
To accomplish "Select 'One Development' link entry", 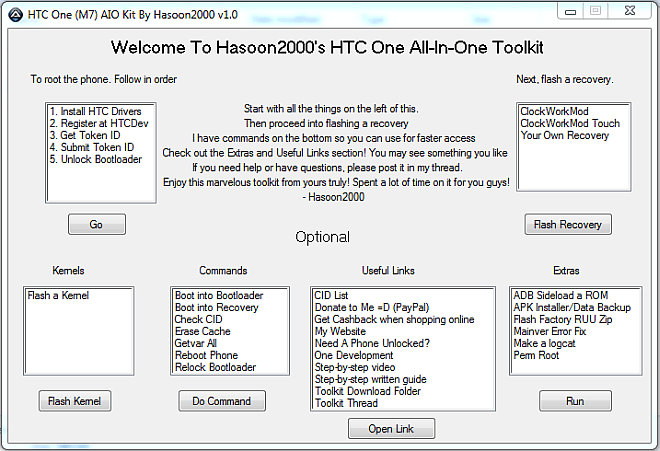I will tap(354, 355).
